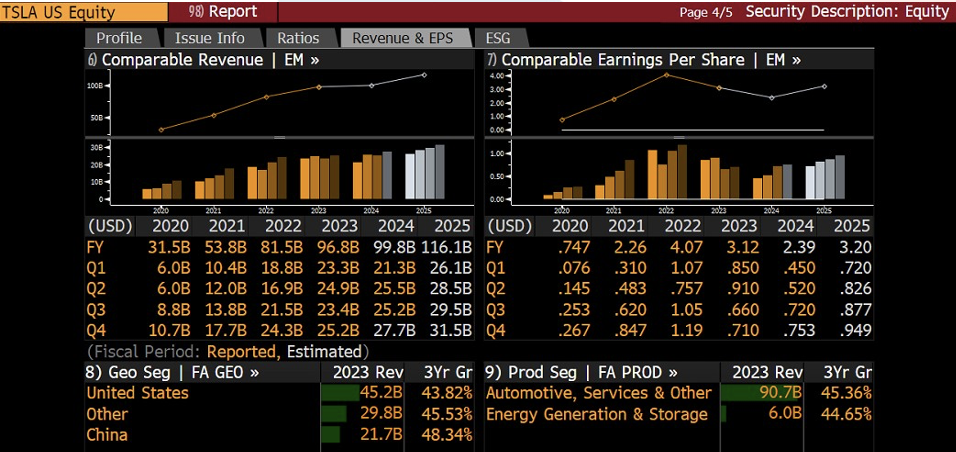956x452 pixels.
Task: Open Prod Seg | FA PROD link
Action: (581, 372)
